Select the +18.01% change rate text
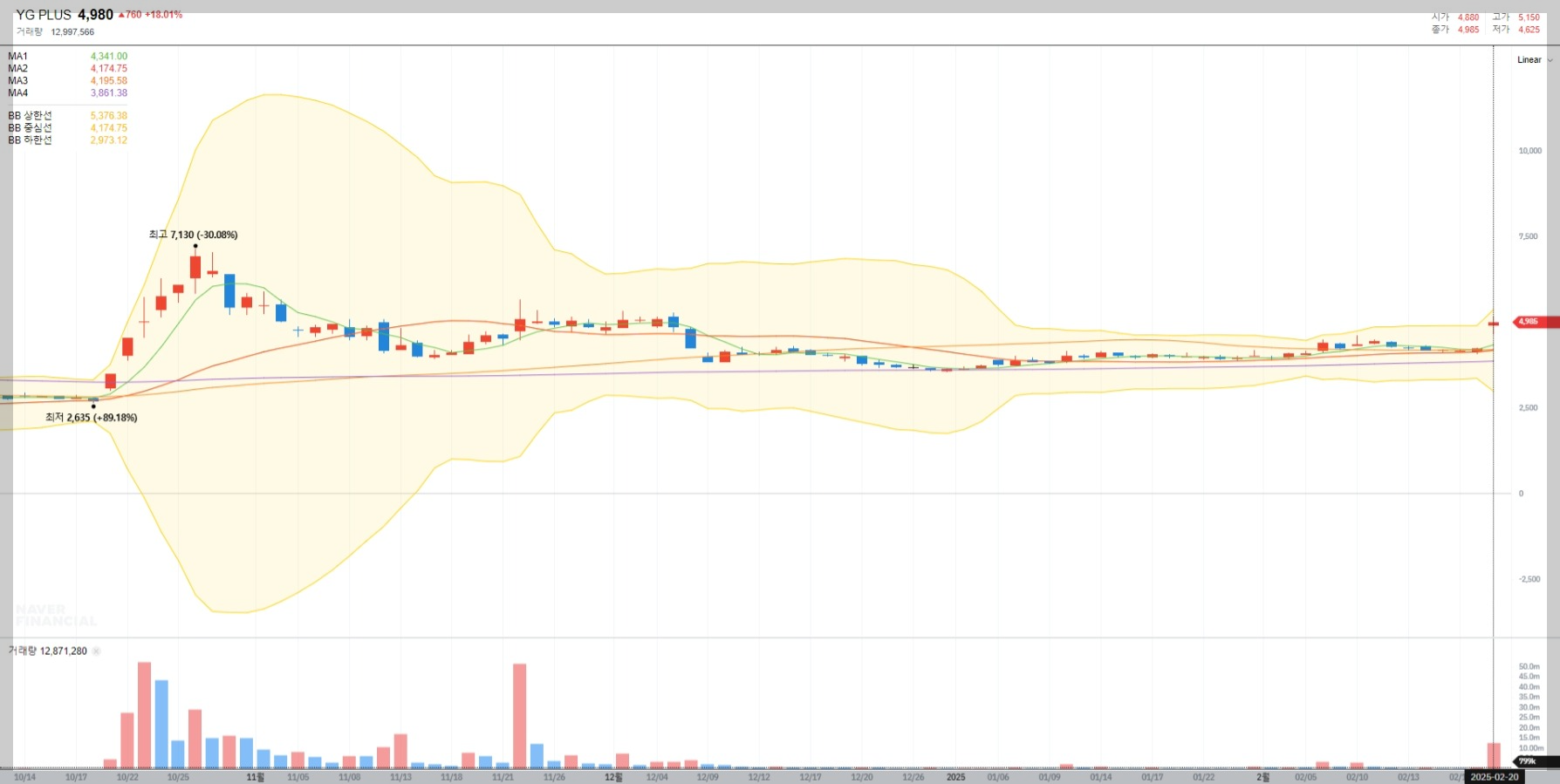 point(164,15)
